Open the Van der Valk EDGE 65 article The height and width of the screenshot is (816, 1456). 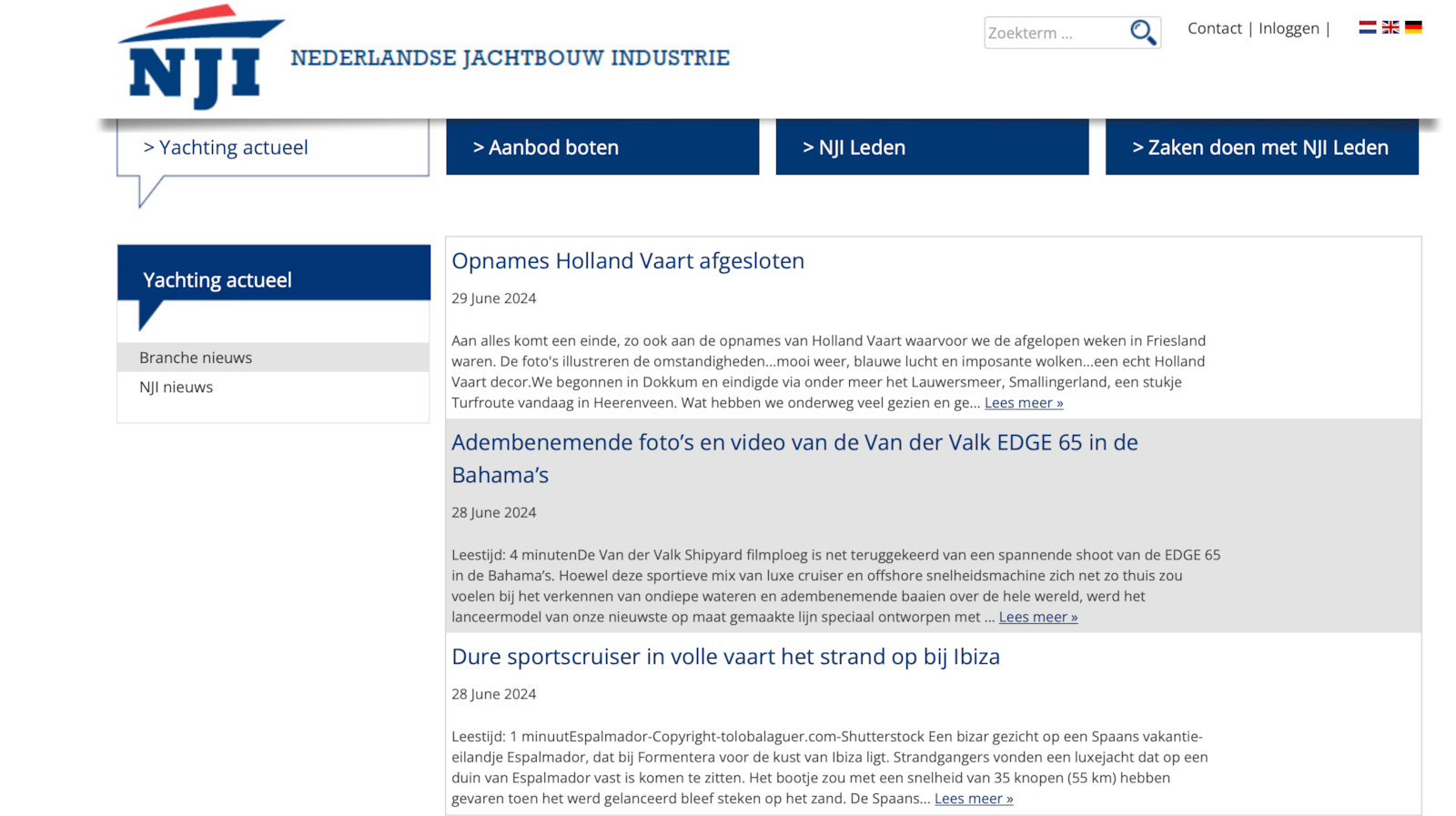[794, 443]
